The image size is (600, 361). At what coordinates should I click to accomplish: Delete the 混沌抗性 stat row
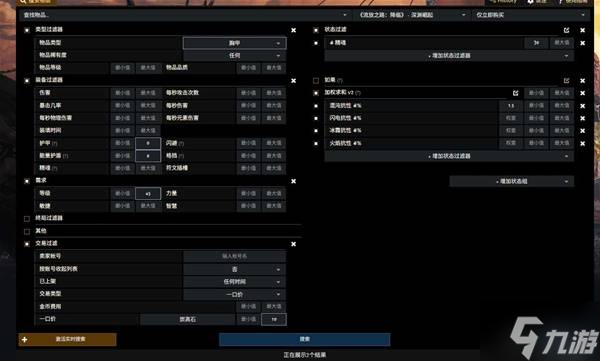[x=582, y=106]
